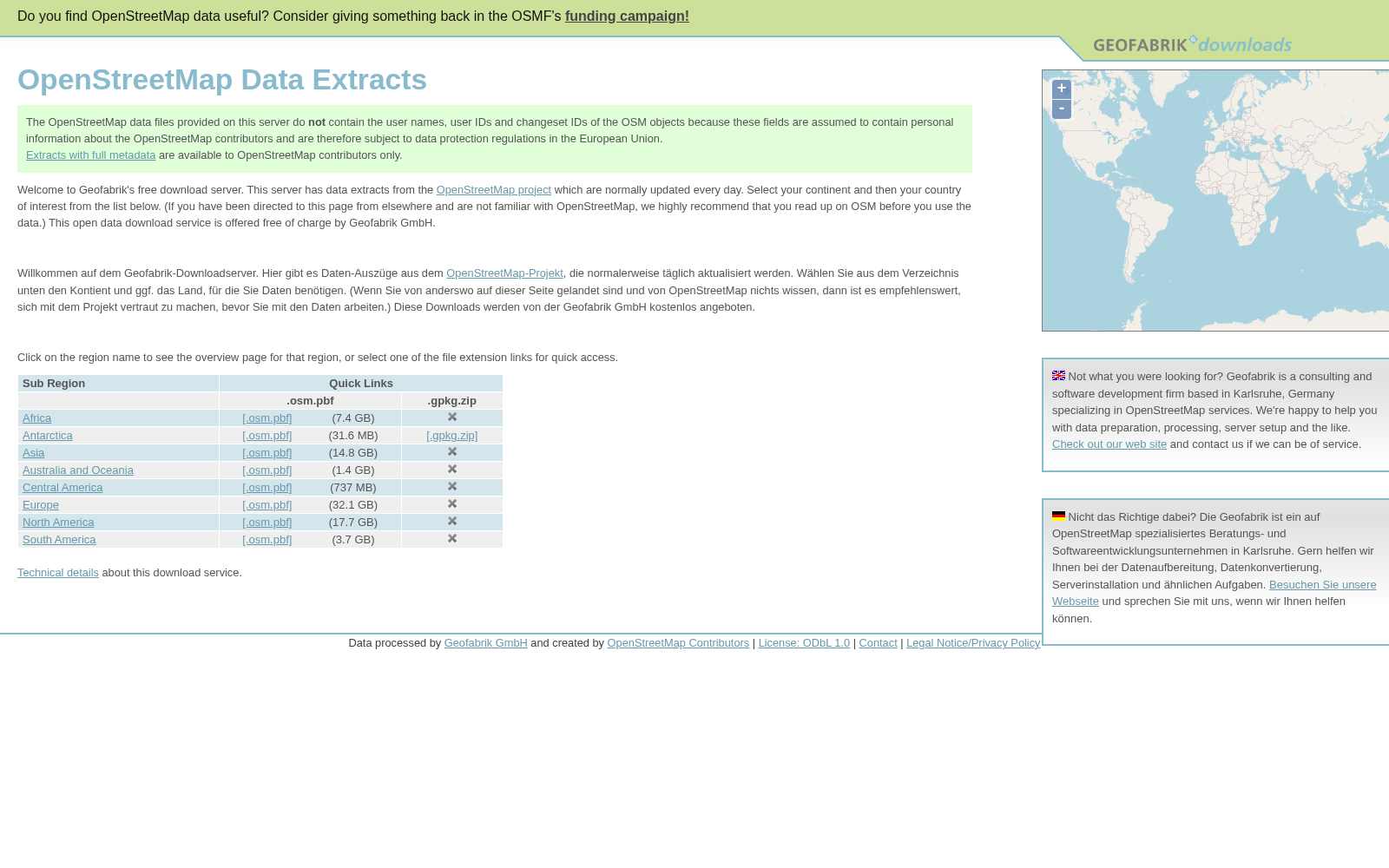This screenshot has height=868, width=1389.
Task: Click the Sub Region column header
Action: click(x=118, y=384)
